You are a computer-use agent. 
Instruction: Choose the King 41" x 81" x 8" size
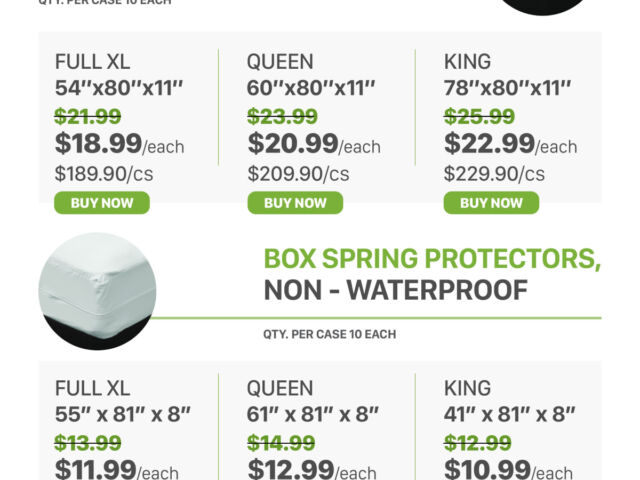click(x=510, y=413)
